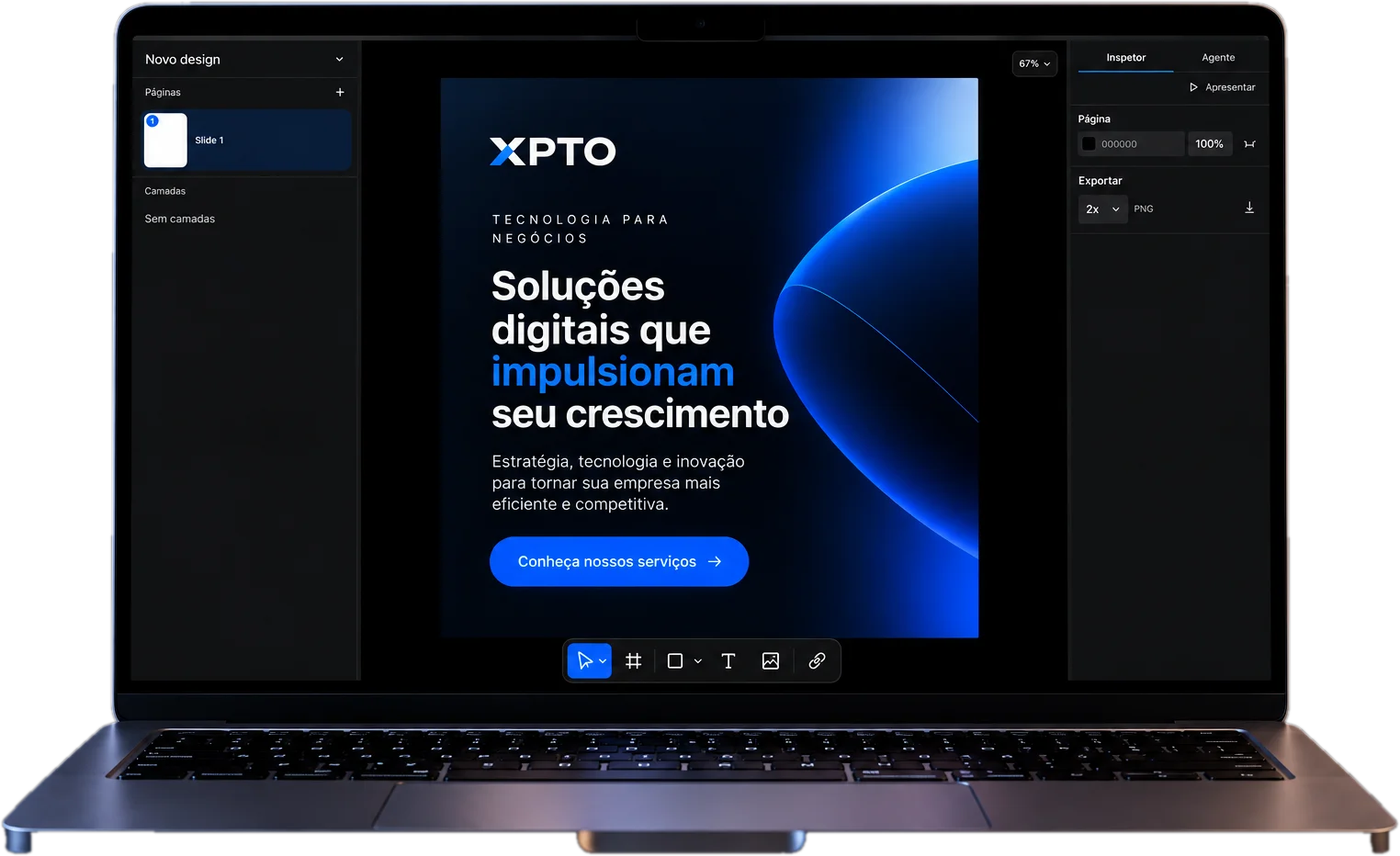Select the pointer selection tool
The height and width of the screenshot is (856, 1400).
click(x=584, y=661)
